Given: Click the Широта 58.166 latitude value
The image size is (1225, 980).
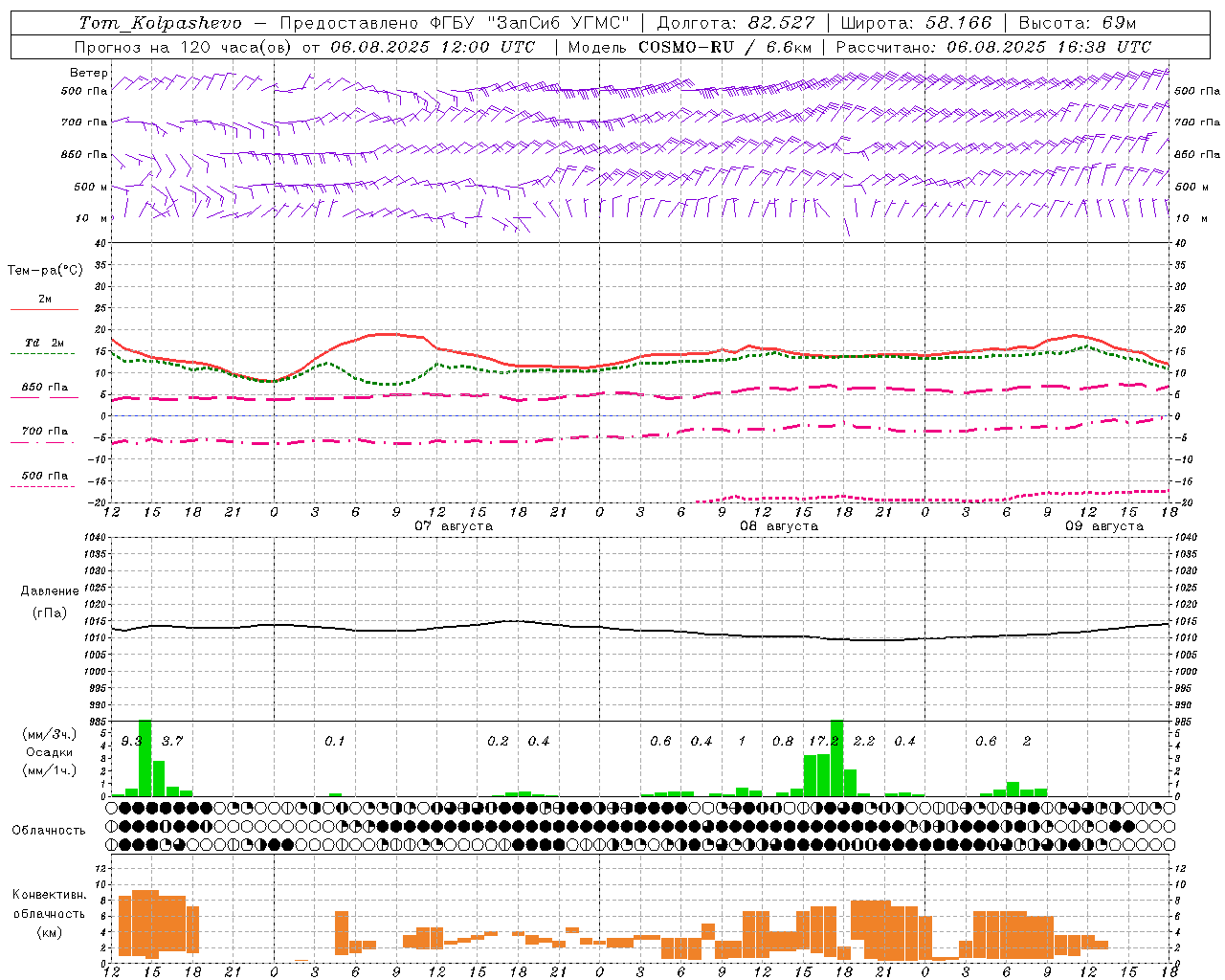Looking at the screenshot, I should click(x=917, y=23).
